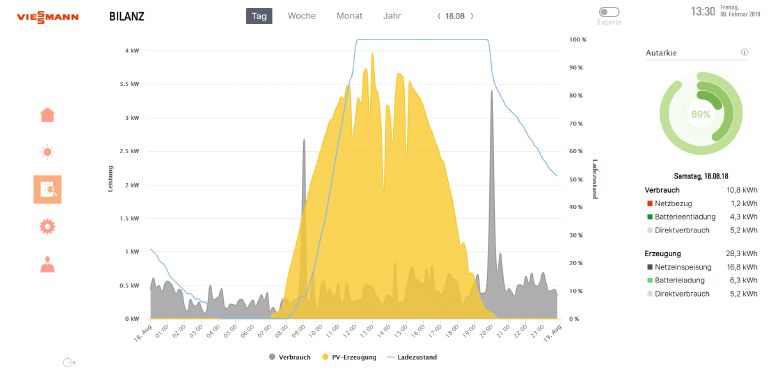This screenshot has width=768, height=372.
Task: Switch to the Jahr tab
Action: click(392, 16)
